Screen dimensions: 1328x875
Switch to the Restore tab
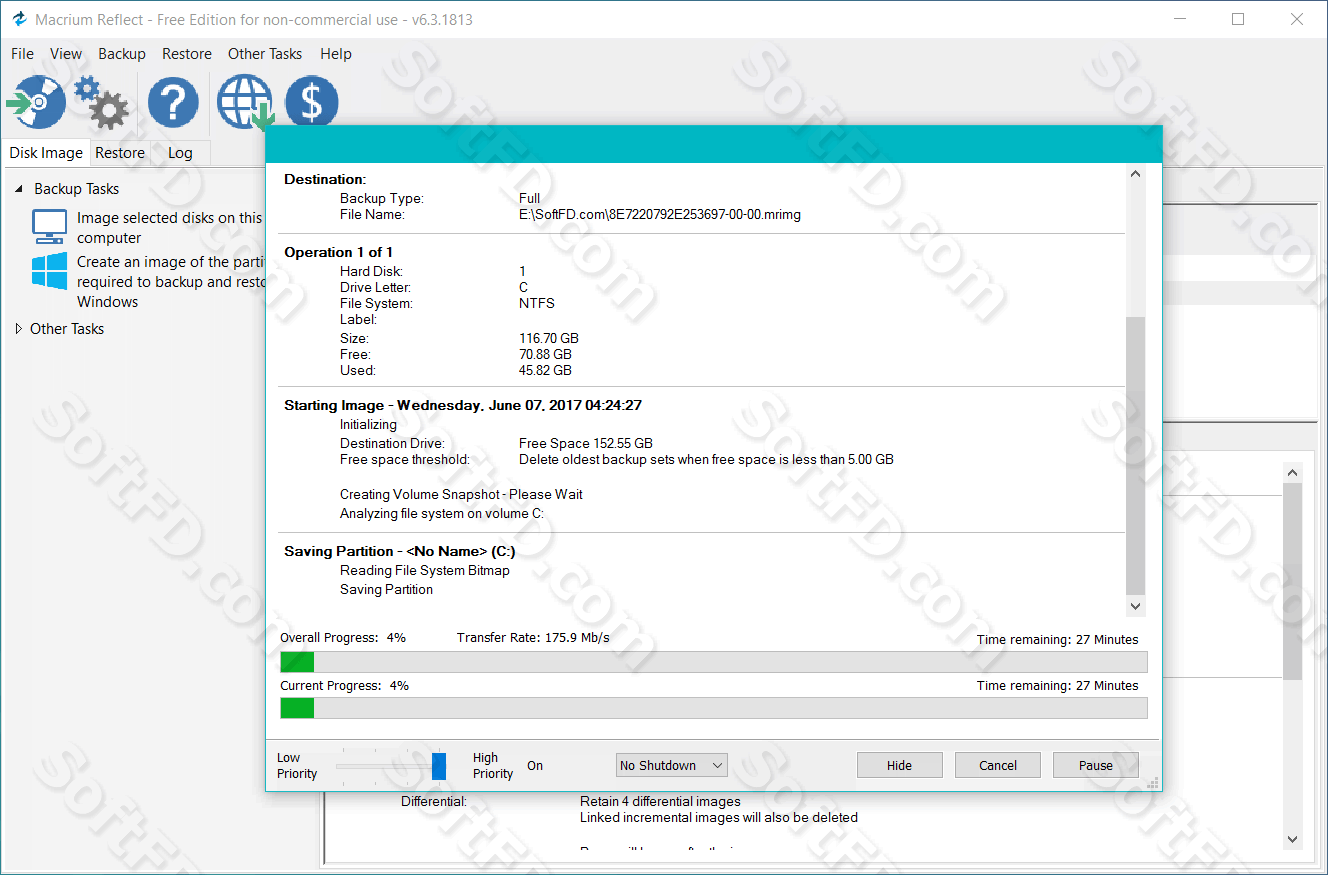[x=120, y=153]
